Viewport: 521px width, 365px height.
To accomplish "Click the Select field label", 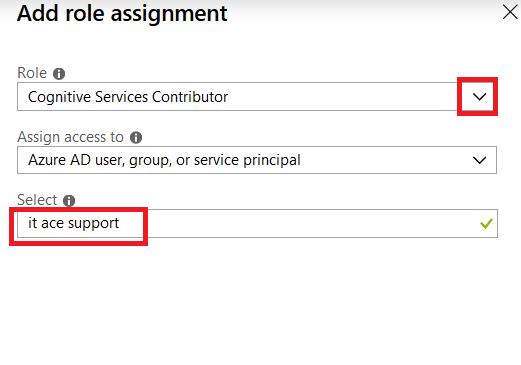I will [x=37, y=200].
